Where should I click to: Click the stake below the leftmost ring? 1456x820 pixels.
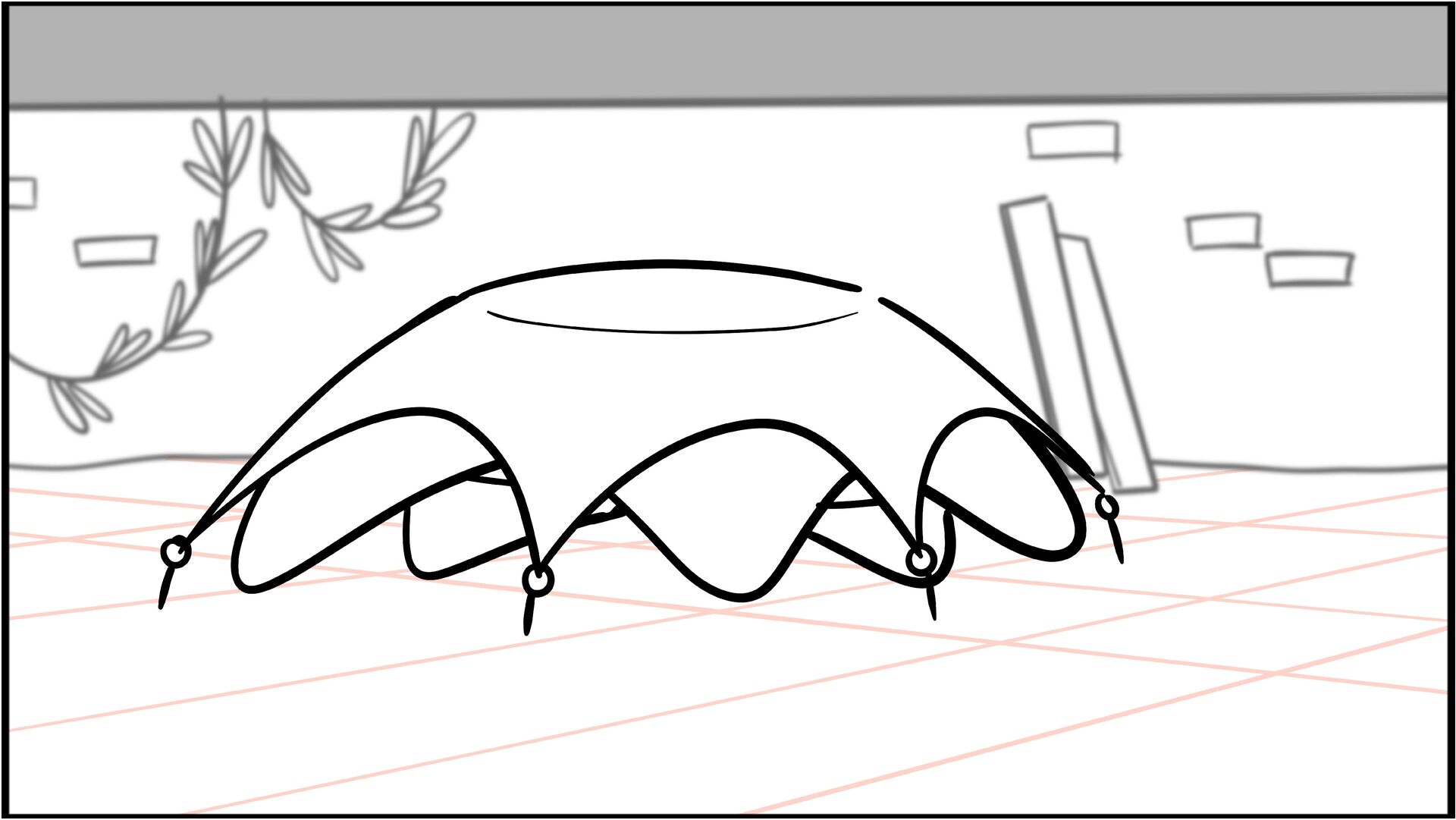(x=166, y=586)
